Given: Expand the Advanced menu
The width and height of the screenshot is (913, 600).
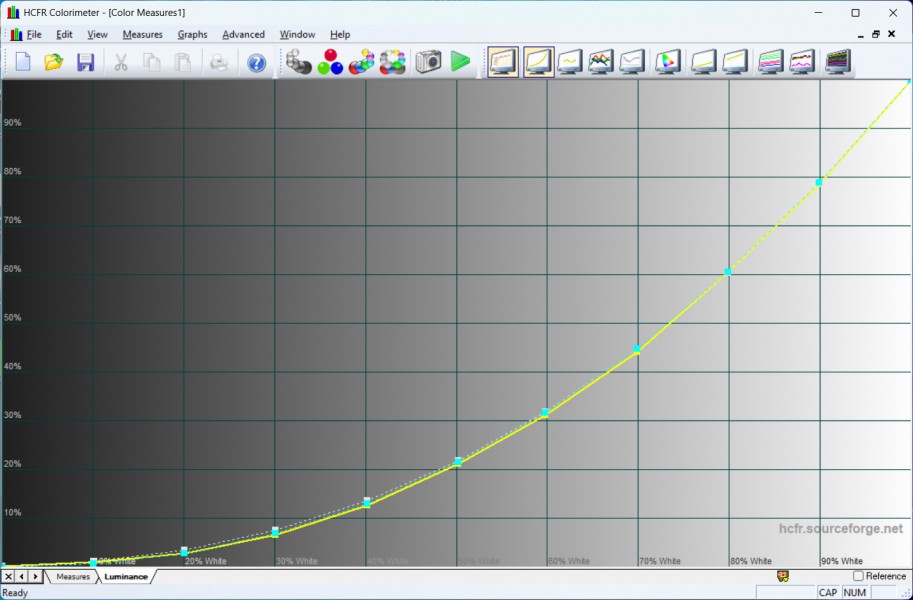Looking at the screenshot, I should (x=243, y=34).
